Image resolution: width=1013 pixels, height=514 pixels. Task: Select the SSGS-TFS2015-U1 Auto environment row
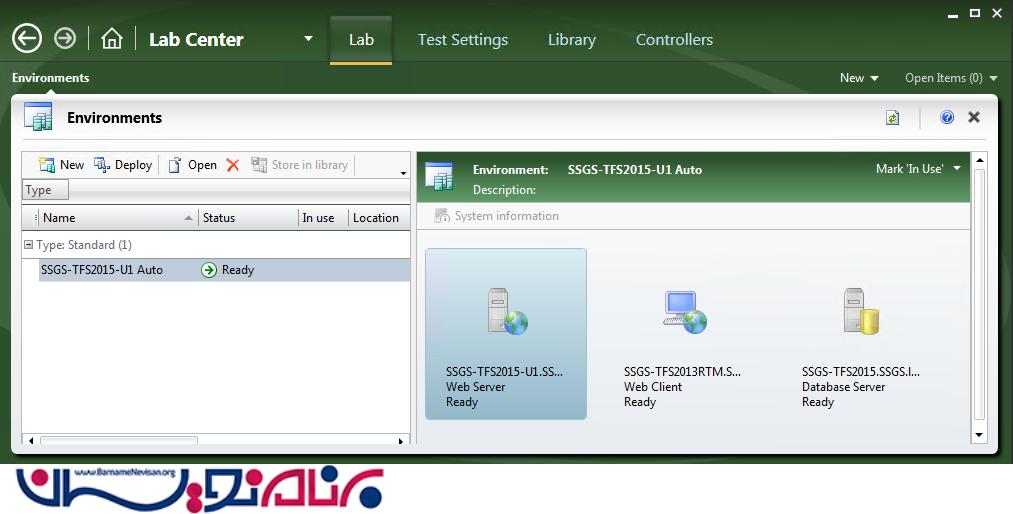tap(102, 270)
